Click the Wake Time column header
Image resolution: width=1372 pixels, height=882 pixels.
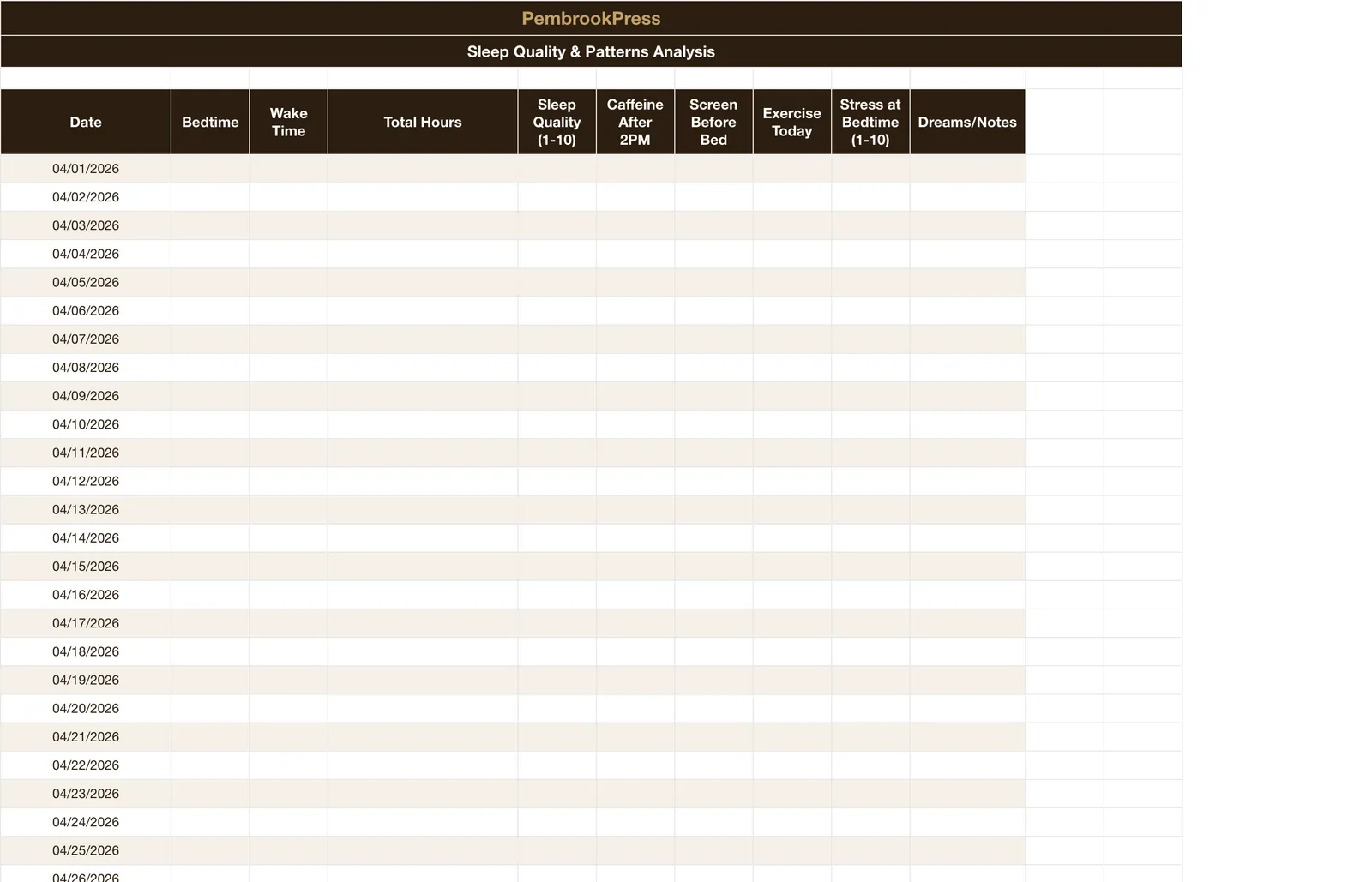pyautogui.click(x=289, y=122)
